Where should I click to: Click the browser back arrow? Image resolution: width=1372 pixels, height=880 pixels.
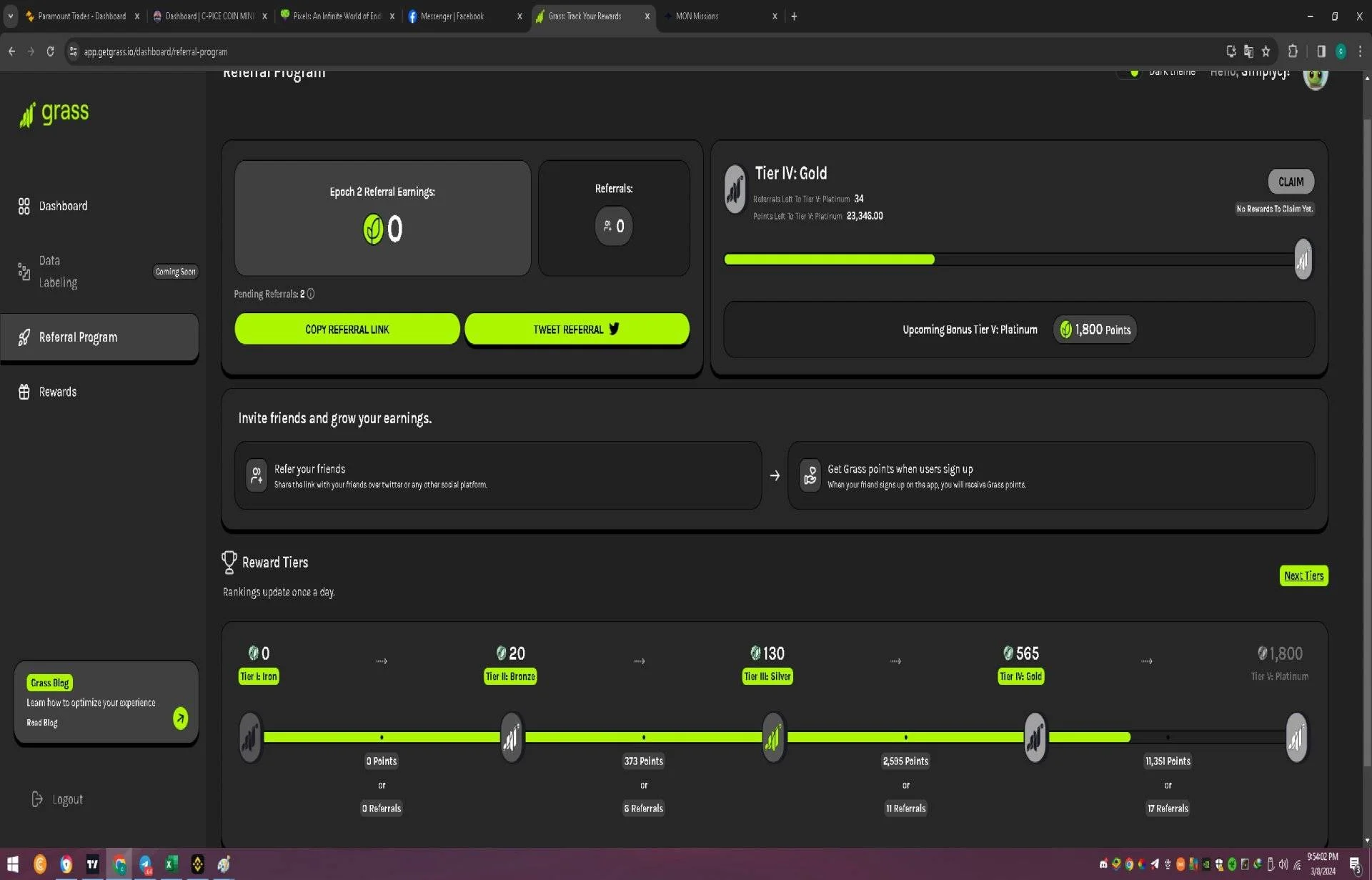click(x=11, y=51)
